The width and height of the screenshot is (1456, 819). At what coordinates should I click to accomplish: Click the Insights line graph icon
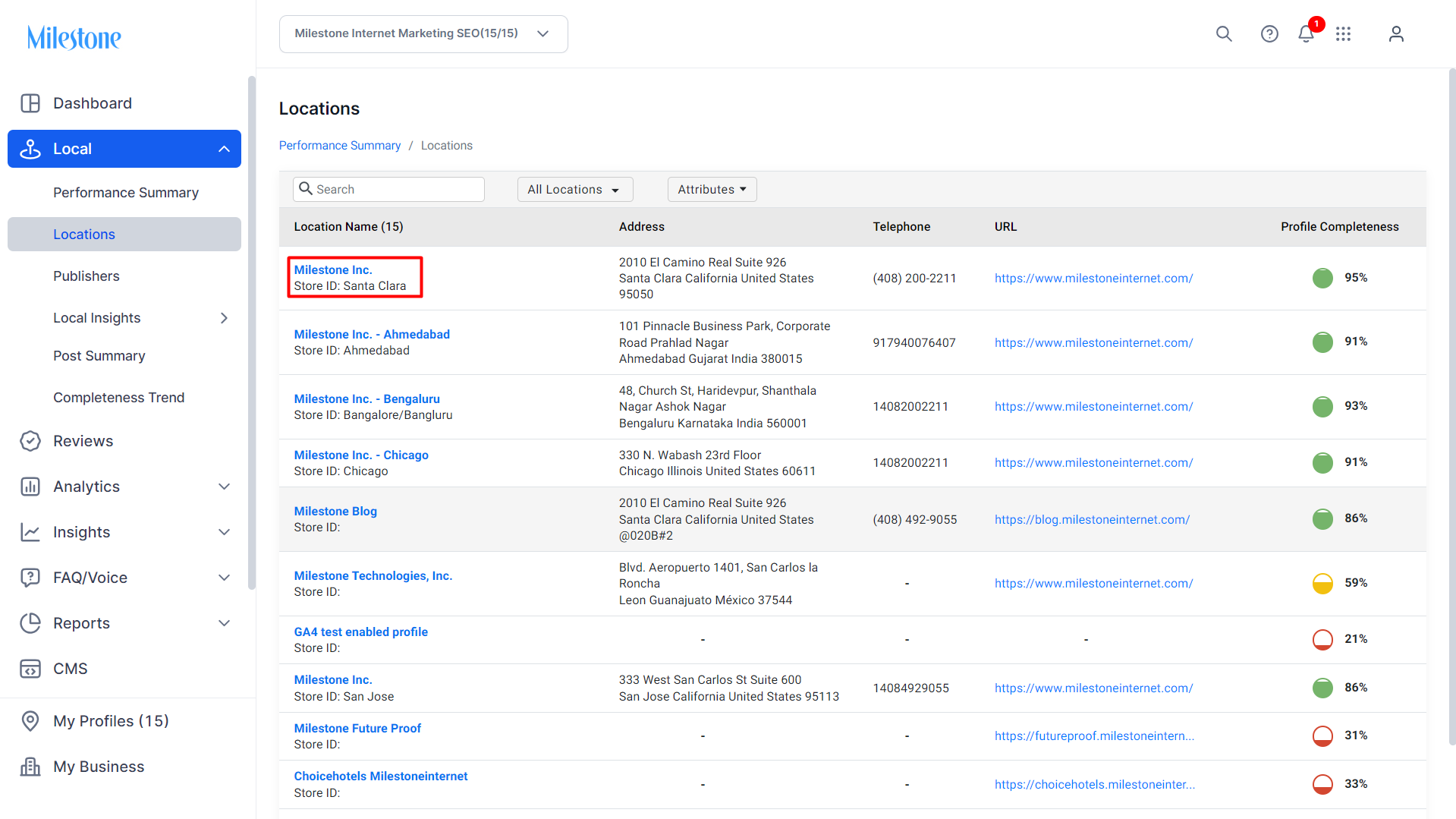pyautogui.click(x=30, y=532)
